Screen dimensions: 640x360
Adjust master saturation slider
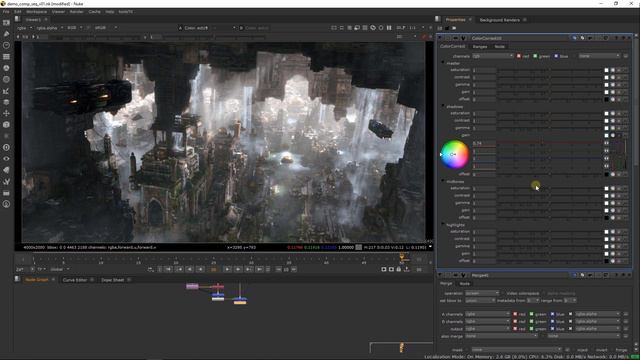tap(549, 70)
